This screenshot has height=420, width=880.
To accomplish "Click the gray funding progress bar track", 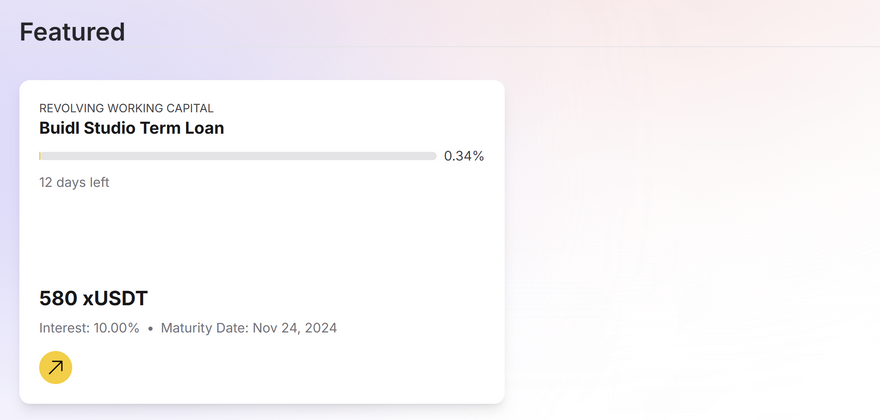I will tap(240, 156).
